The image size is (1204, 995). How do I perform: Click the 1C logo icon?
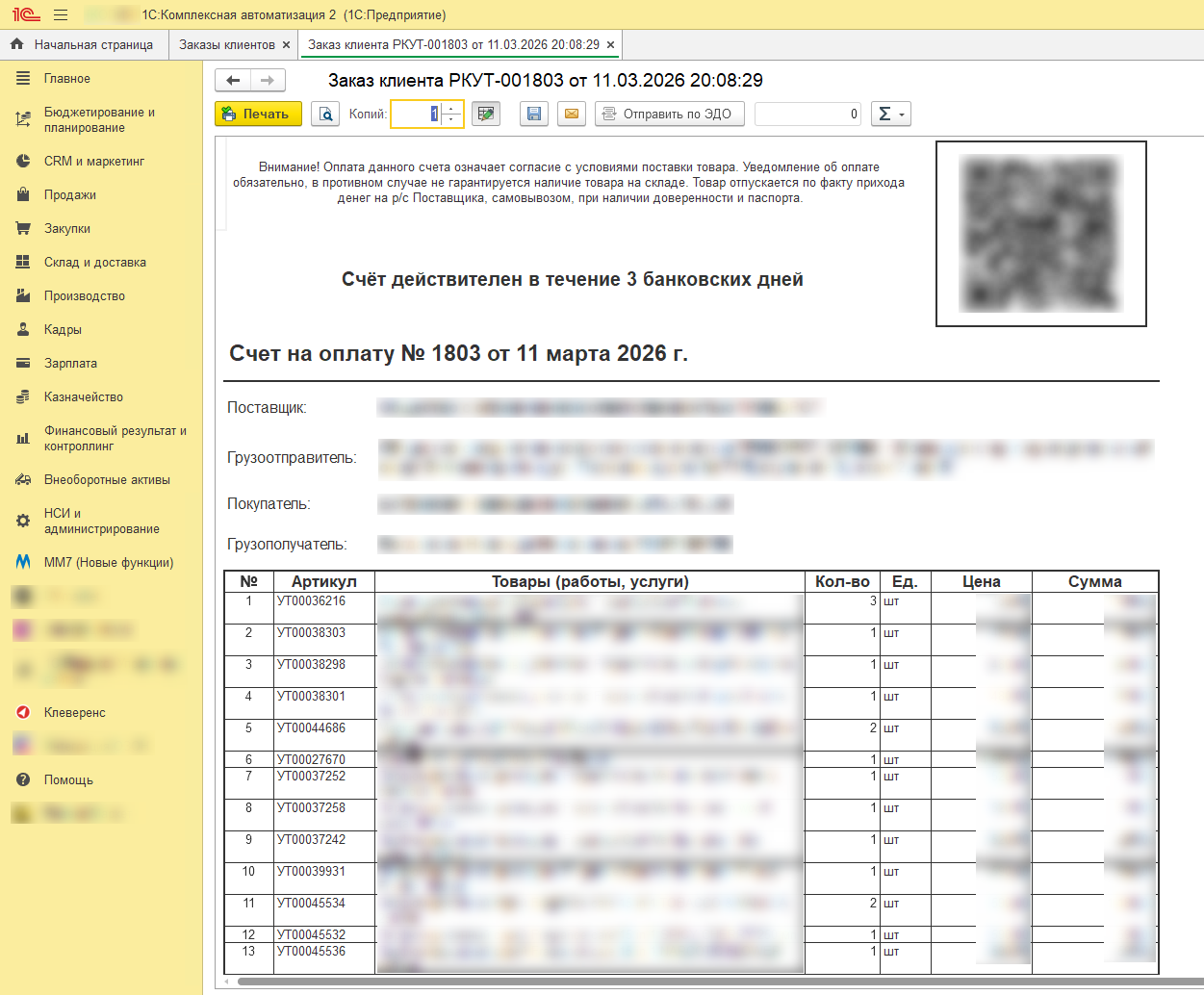26,14
